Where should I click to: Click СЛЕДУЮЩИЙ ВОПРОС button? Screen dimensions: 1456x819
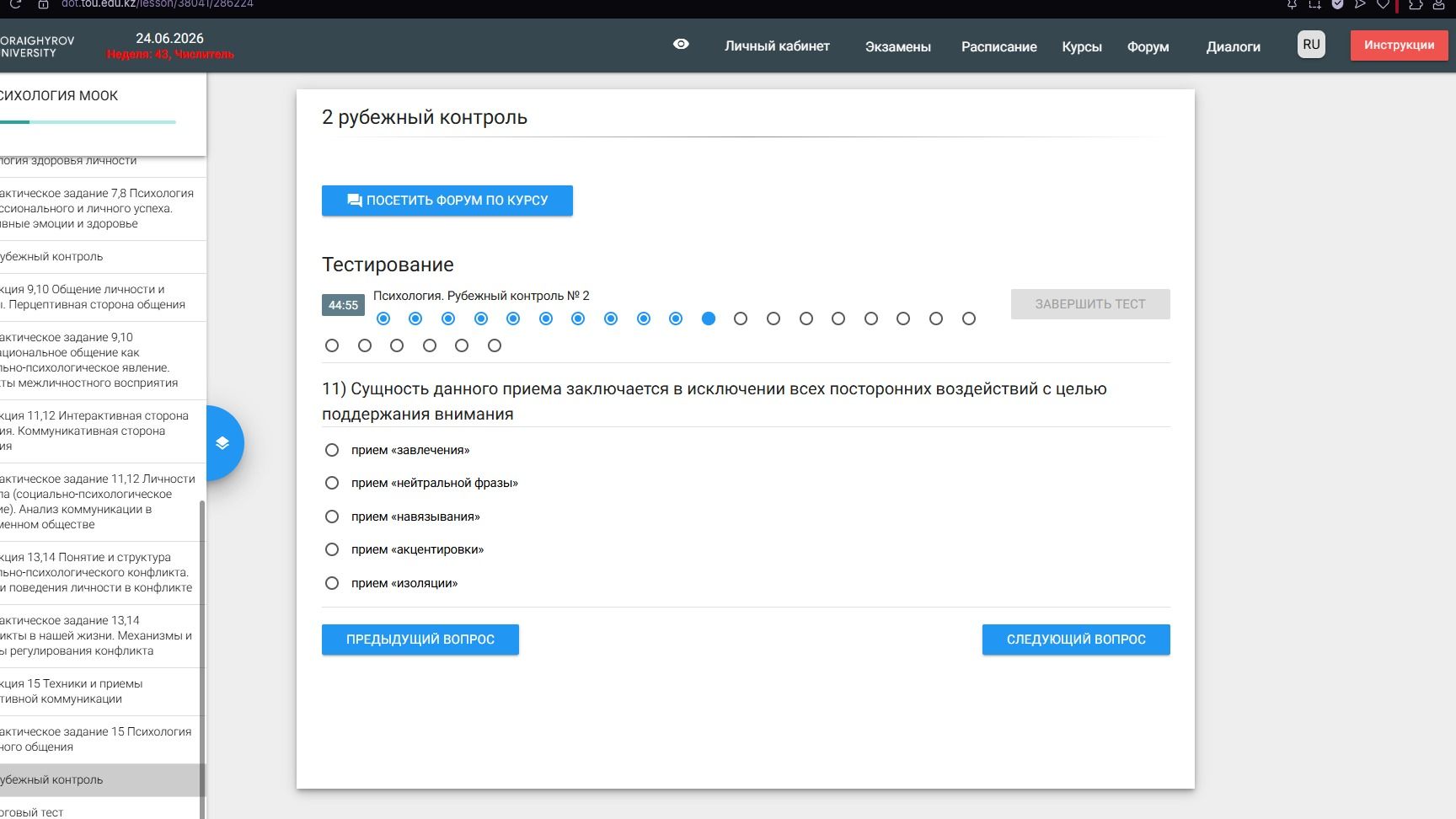[1076, 640]
